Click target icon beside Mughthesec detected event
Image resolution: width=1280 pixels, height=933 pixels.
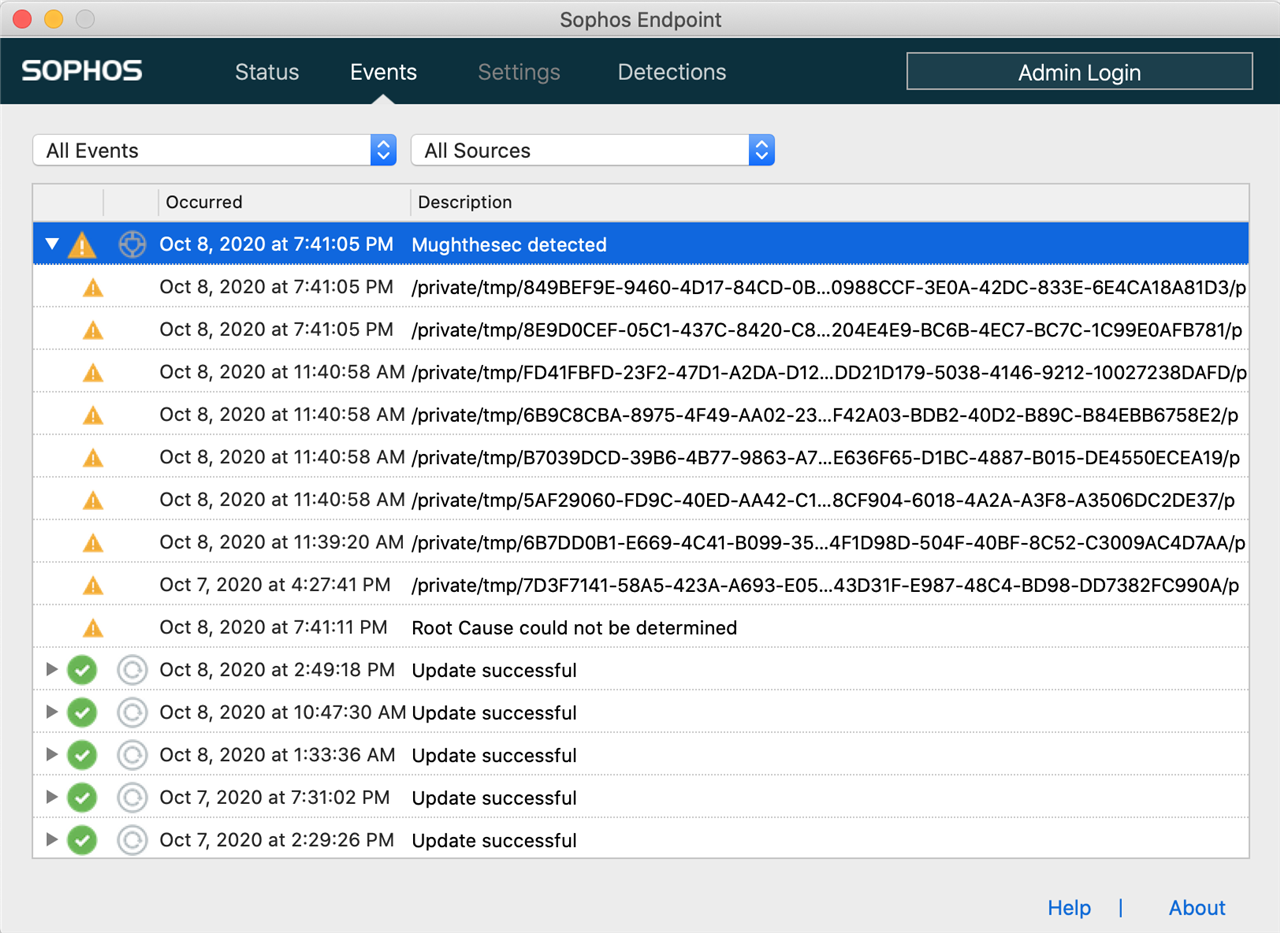point(132,245)
